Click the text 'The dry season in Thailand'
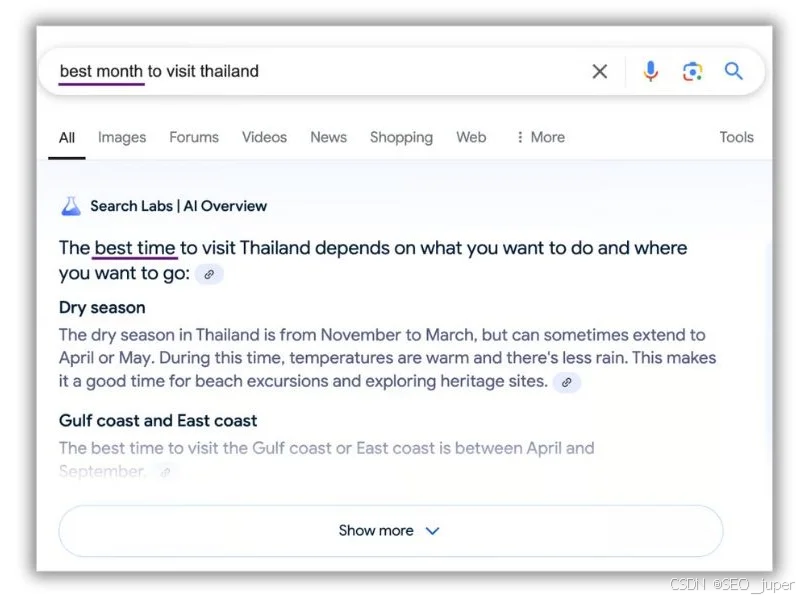The height and width of the screenshot is (600, 809). tap(159, 335)
